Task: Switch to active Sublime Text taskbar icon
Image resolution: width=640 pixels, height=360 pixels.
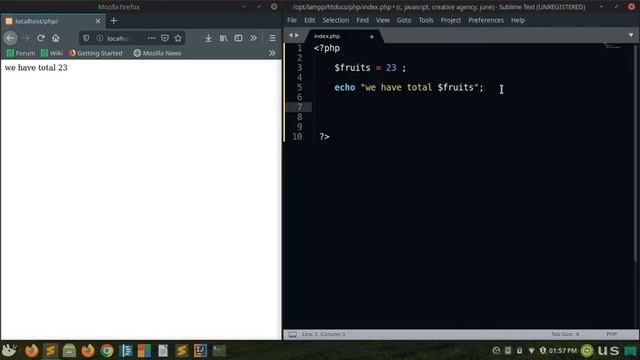Action: (x=51, y=351)
